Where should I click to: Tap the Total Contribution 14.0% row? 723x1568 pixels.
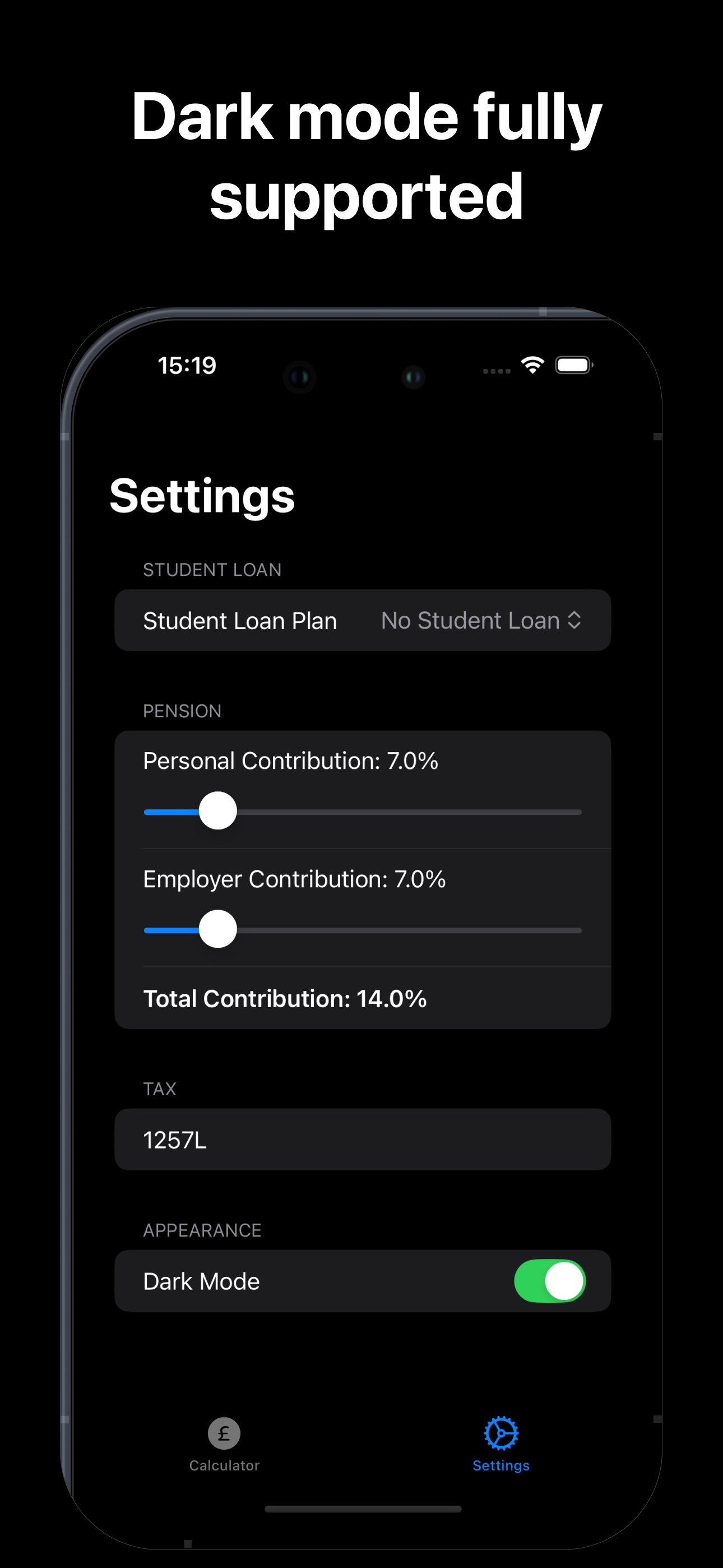point(363,998)
